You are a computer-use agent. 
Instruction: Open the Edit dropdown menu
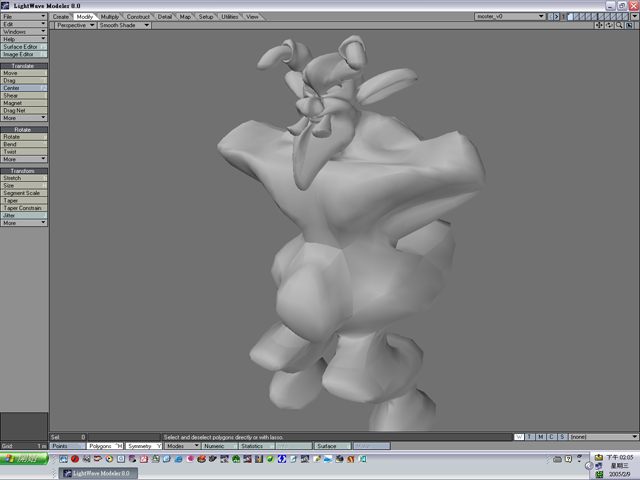pyautogui.click(x=24, y=24)
